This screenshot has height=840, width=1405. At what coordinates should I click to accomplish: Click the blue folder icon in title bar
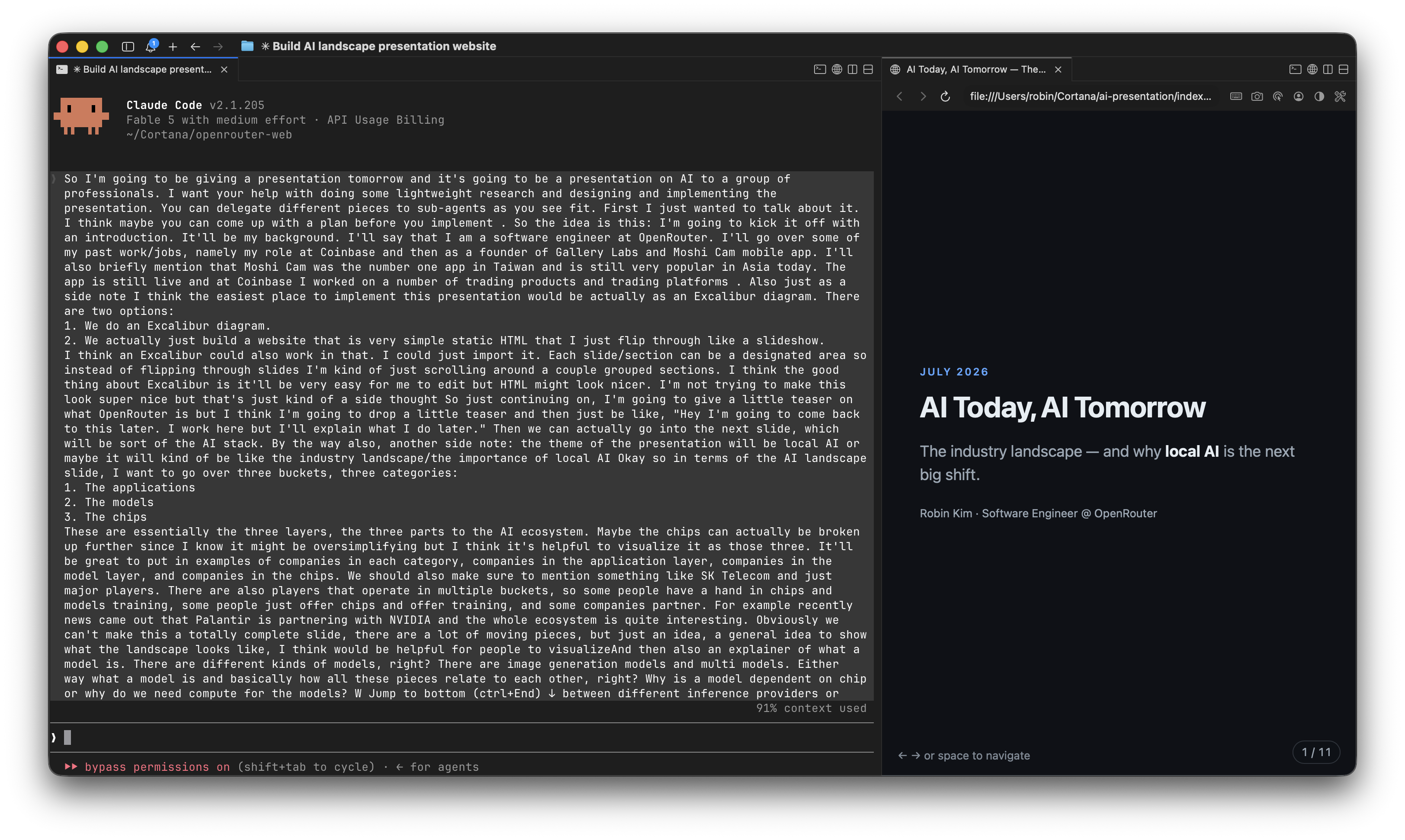pos(247,46)
